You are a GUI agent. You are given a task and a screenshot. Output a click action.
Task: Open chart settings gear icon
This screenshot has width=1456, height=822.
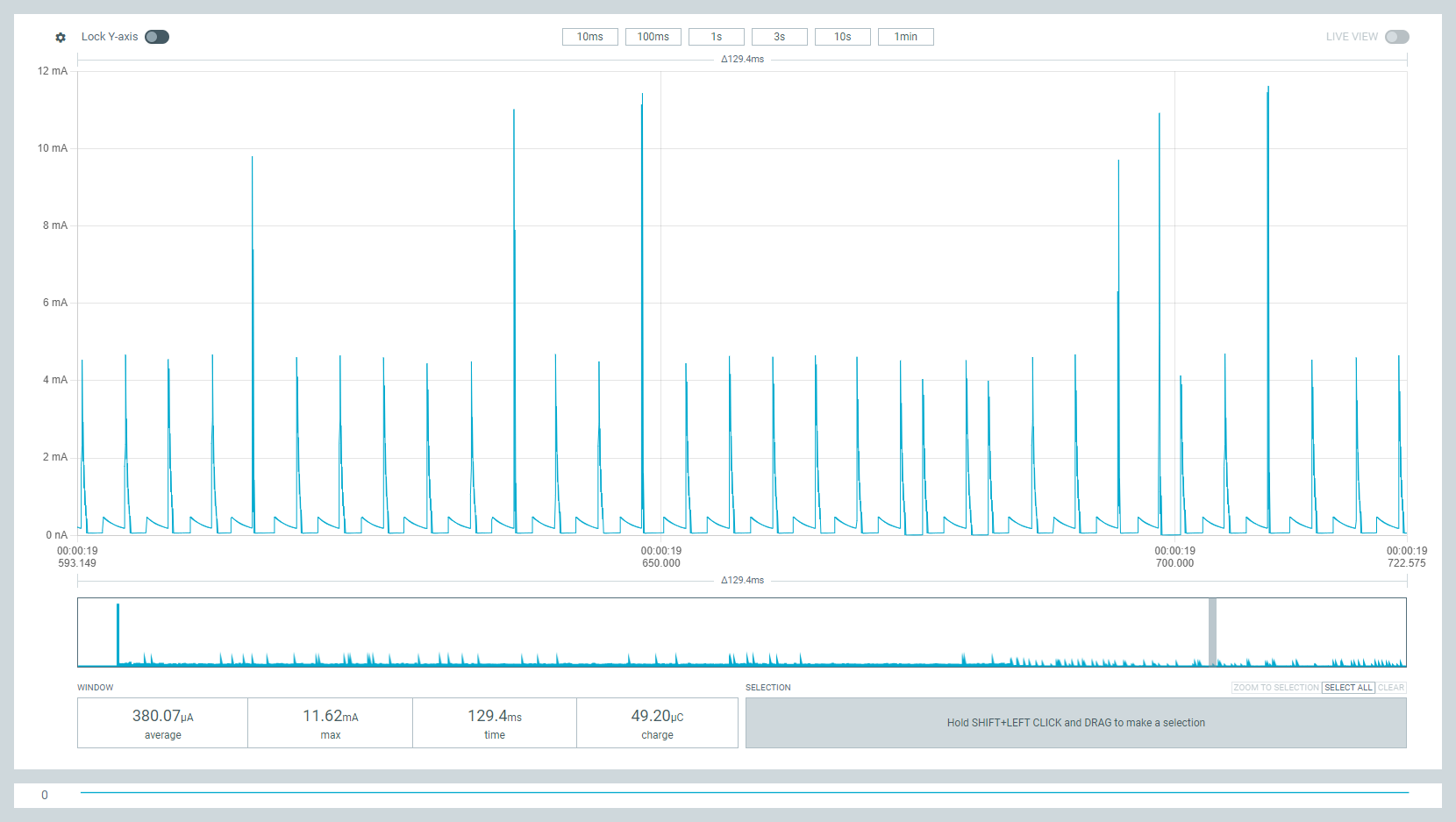click(x=61, y=37)
